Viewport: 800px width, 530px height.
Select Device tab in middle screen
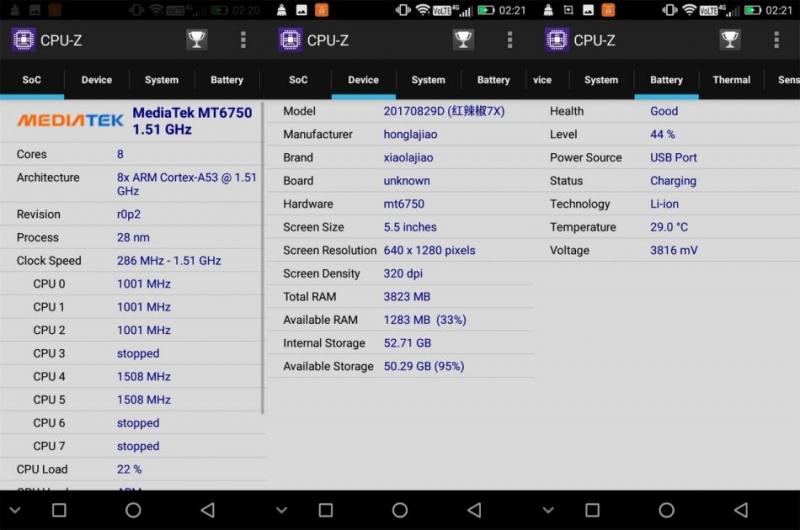[363, 80]
